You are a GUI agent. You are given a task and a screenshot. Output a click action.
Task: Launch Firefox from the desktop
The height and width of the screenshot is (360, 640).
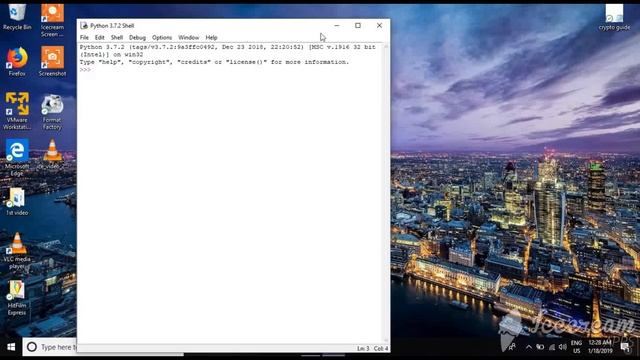[17, 61]
